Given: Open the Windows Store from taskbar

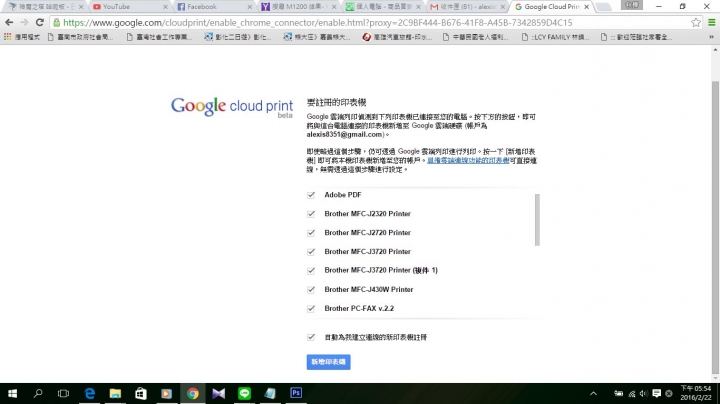Looking at the screenshot, I should pyautogui.click(x=141, y=393).
